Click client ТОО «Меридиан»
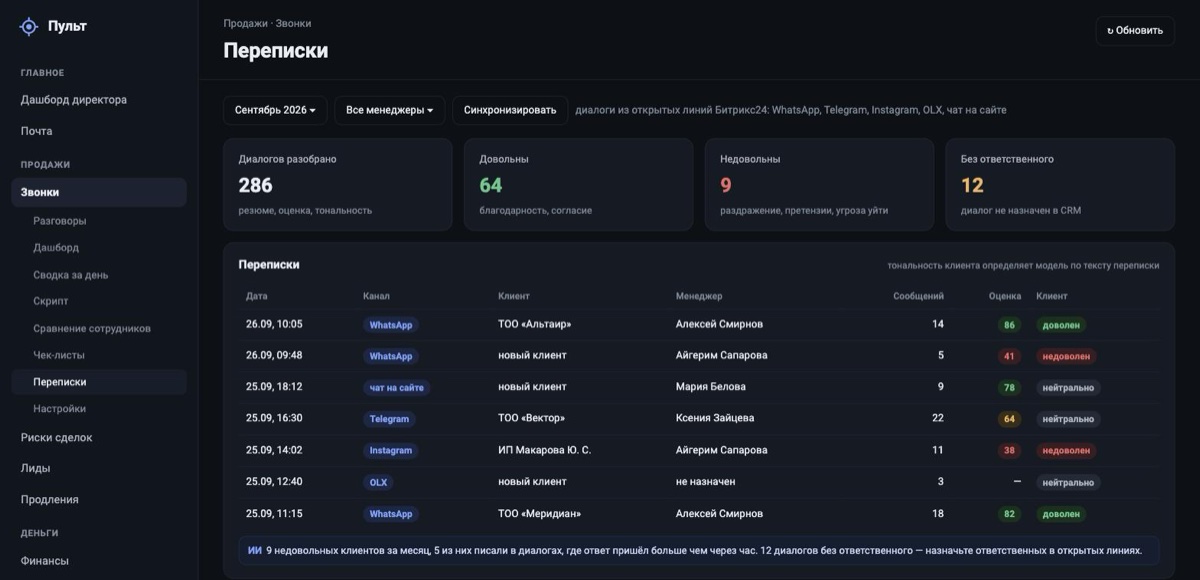 [540, 514]
